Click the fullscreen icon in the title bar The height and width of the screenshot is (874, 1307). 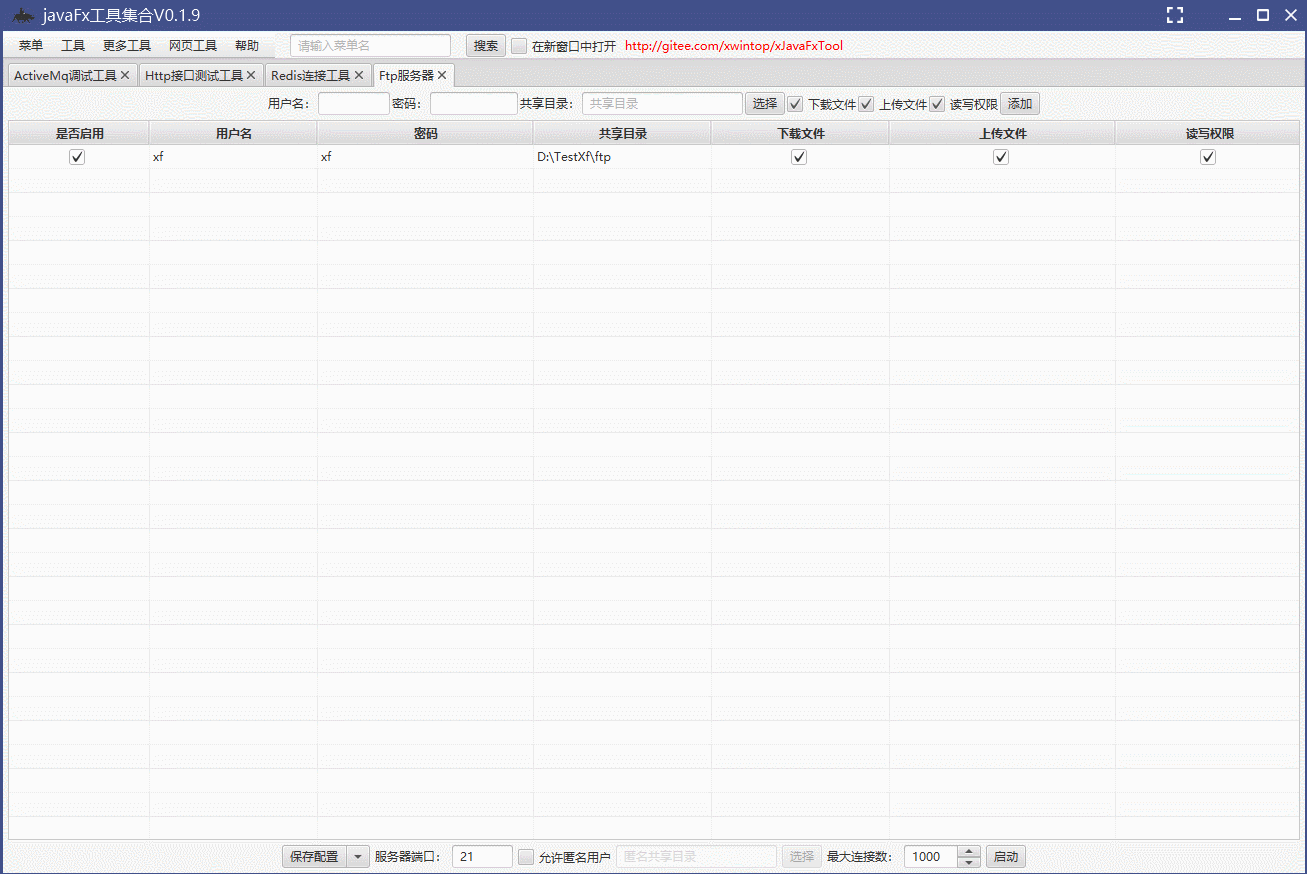click(1174, 15)
